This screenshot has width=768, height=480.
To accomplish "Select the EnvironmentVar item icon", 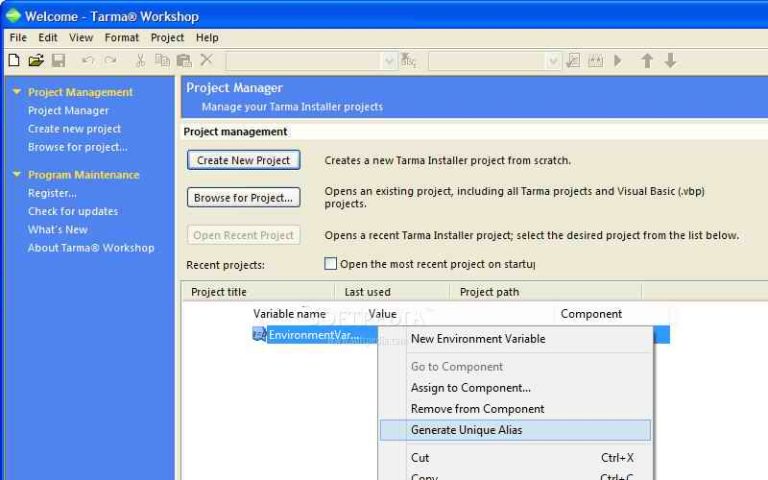I will coord(259,335).
